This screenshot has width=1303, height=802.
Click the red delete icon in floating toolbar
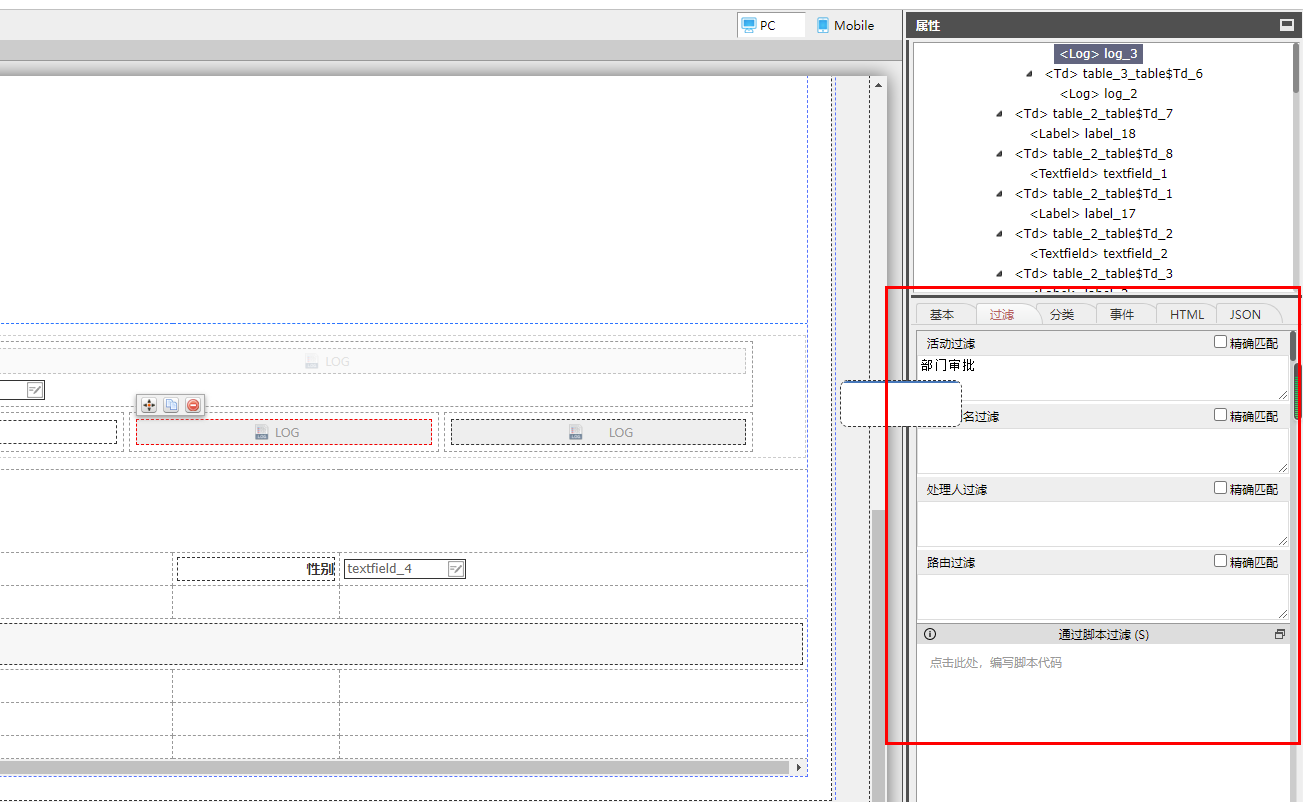tap(193, 405)
